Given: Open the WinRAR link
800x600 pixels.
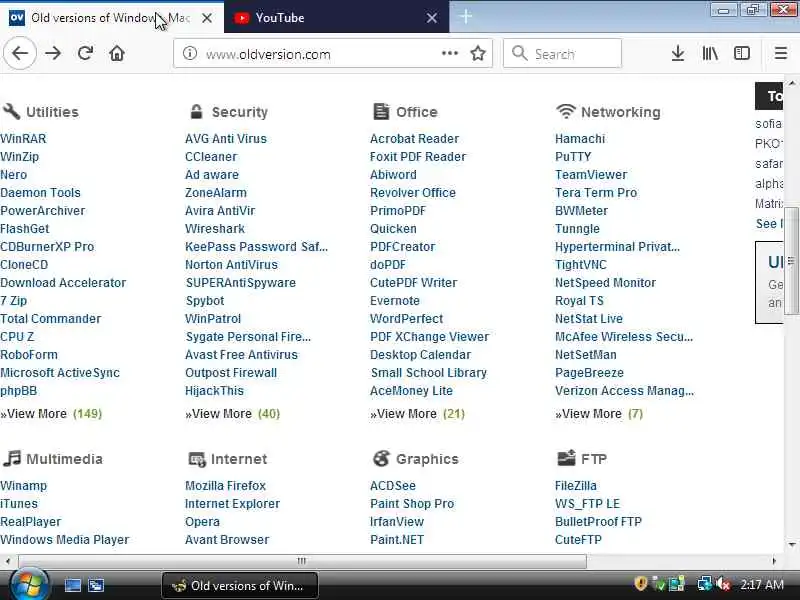Looking at the screenshot, I should [x=23, y=139].
